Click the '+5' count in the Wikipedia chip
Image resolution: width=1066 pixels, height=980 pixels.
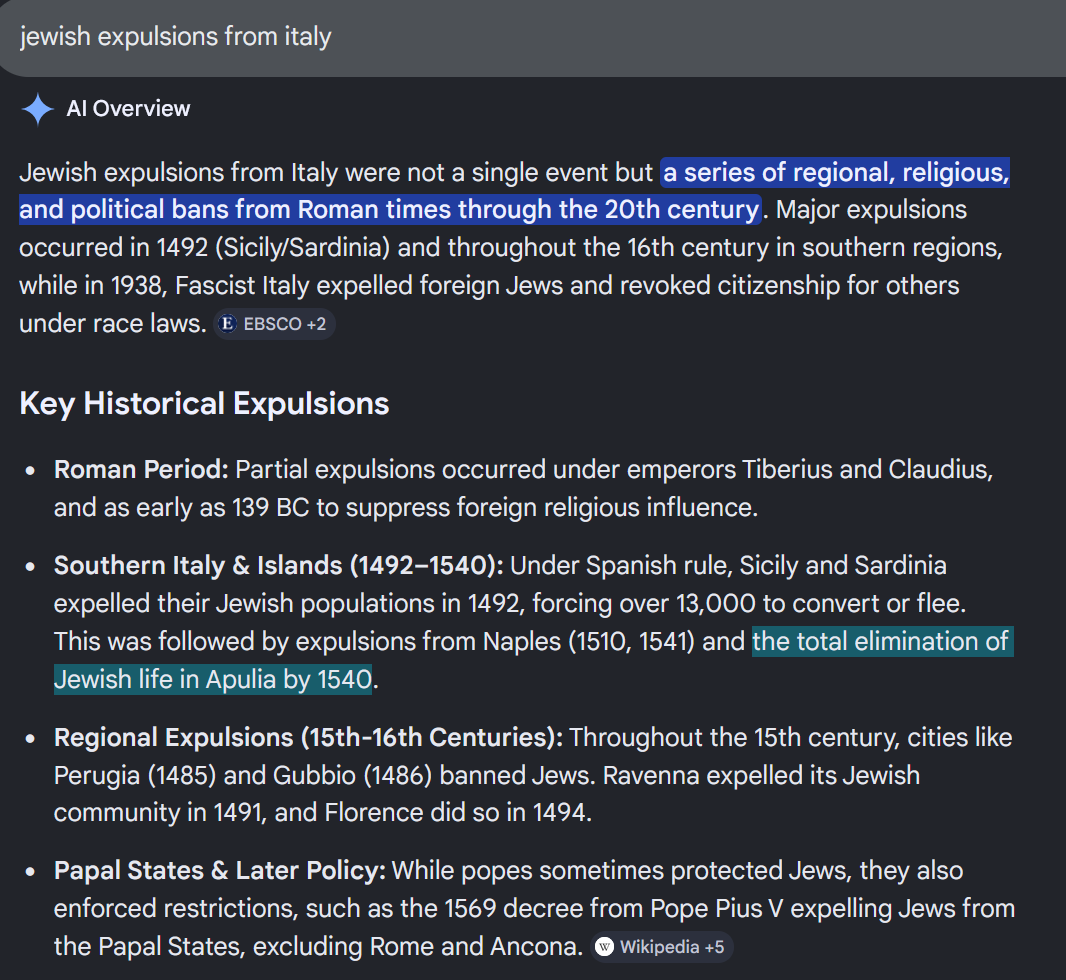pos(715,947)
